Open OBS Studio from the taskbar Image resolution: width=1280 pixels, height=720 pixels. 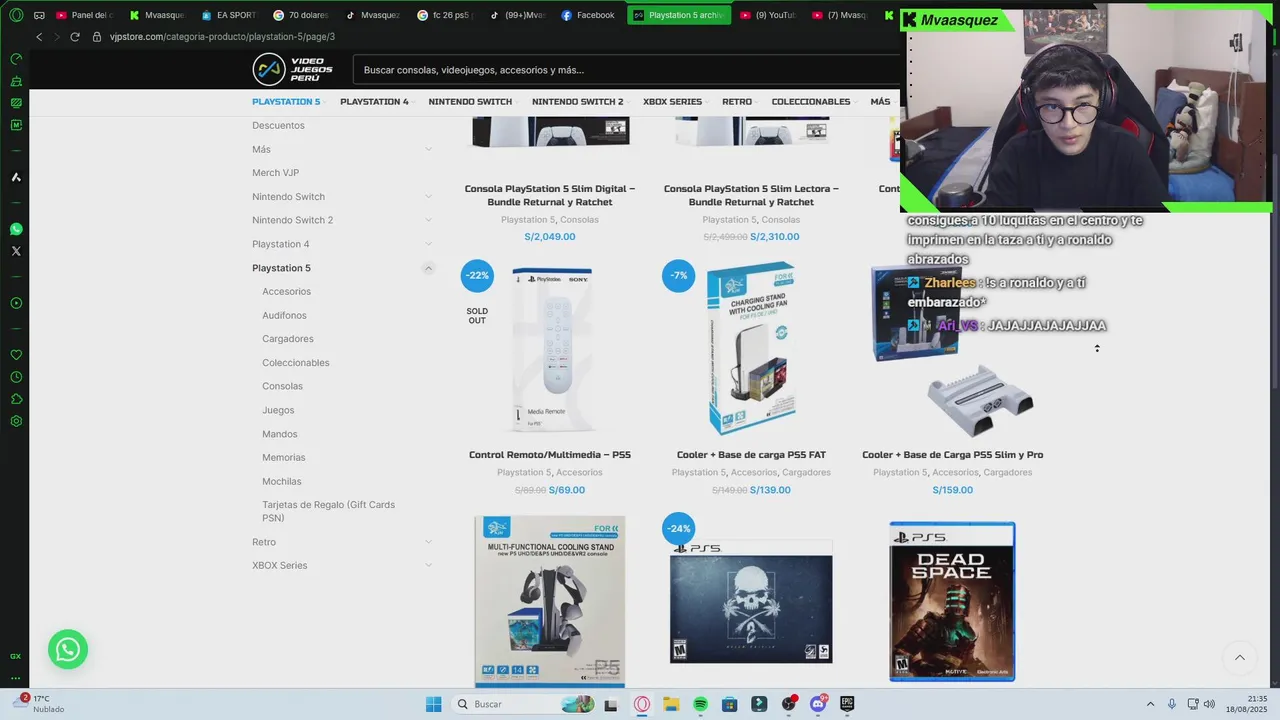click(x=789, y=704)
